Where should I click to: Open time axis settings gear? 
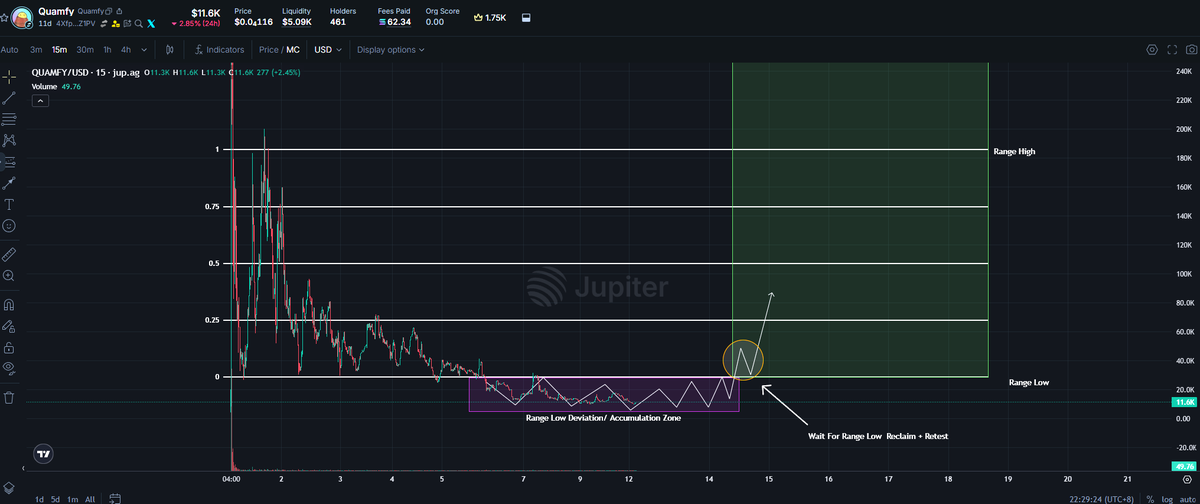pyautogui.click(x=1187, y=479)
